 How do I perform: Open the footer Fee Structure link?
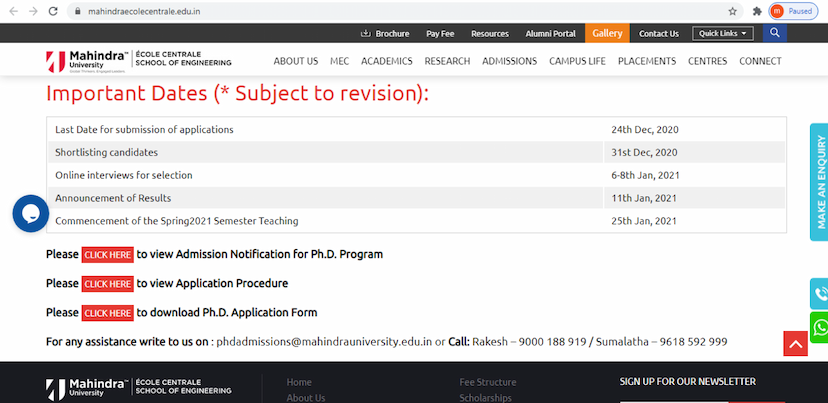tap(487, 382)
